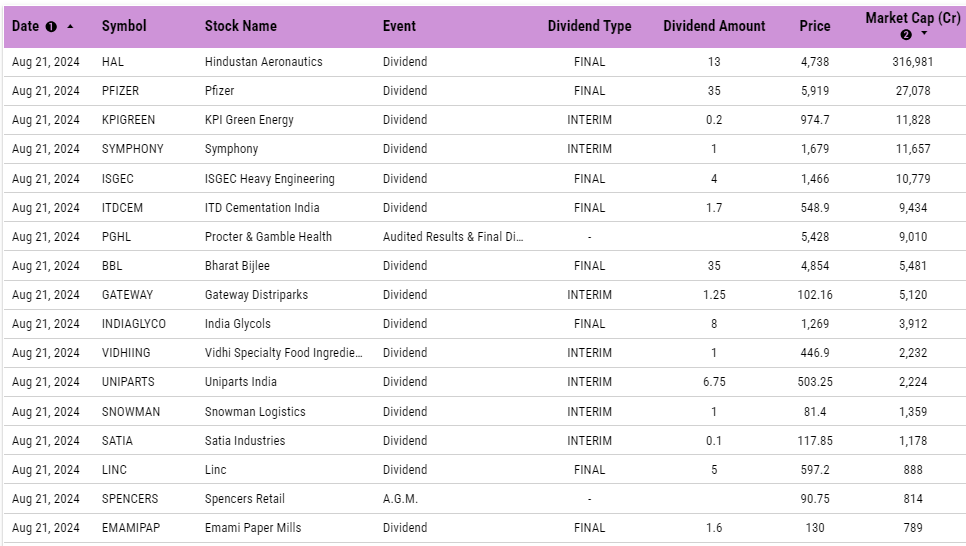Click the Market Cap (Cr) header label
The image size is (966, 546).
[x=912, y=18]
